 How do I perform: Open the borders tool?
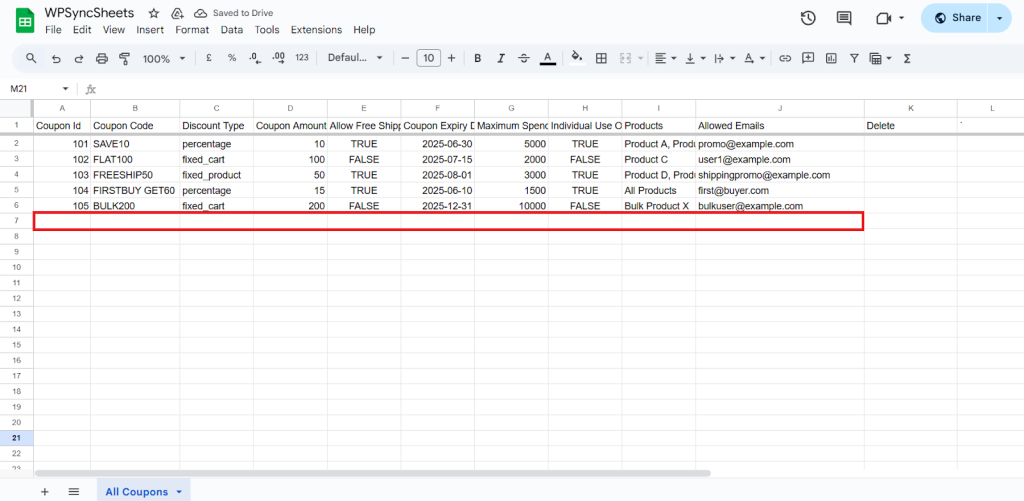tap(601, 58)
